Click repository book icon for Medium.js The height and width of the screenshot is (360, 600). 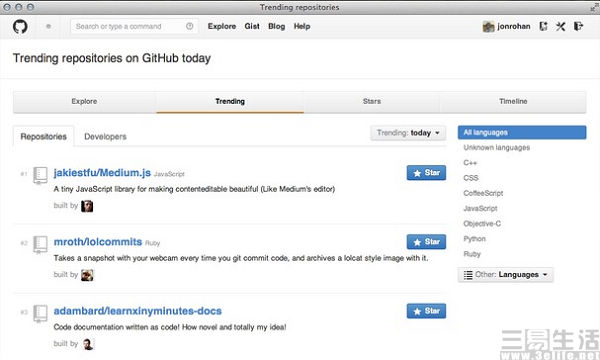tap(40, 175)
